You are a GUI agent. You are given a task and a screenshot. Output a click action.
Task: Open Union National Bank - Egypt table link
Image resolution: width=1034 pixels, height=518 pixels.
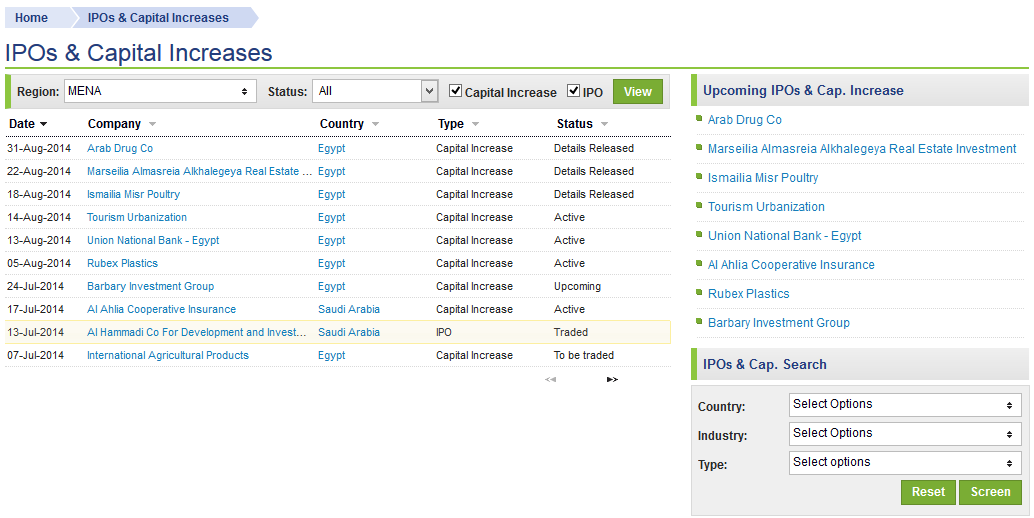point(153,241)
